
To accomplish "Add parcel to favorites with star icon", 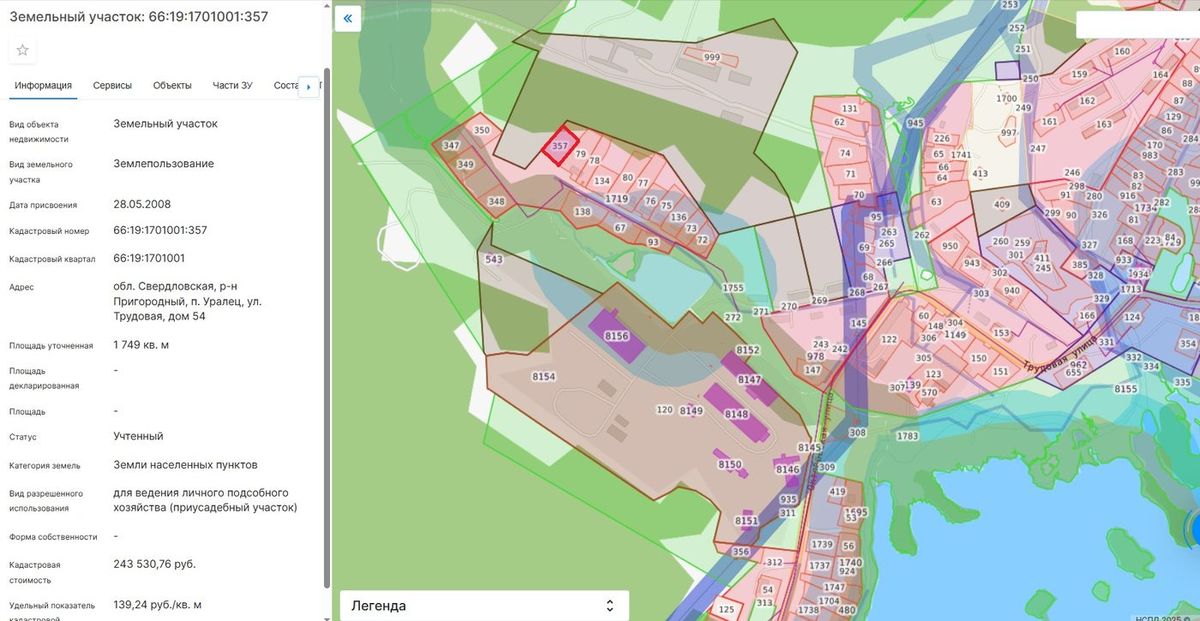I will coord(22,51).
